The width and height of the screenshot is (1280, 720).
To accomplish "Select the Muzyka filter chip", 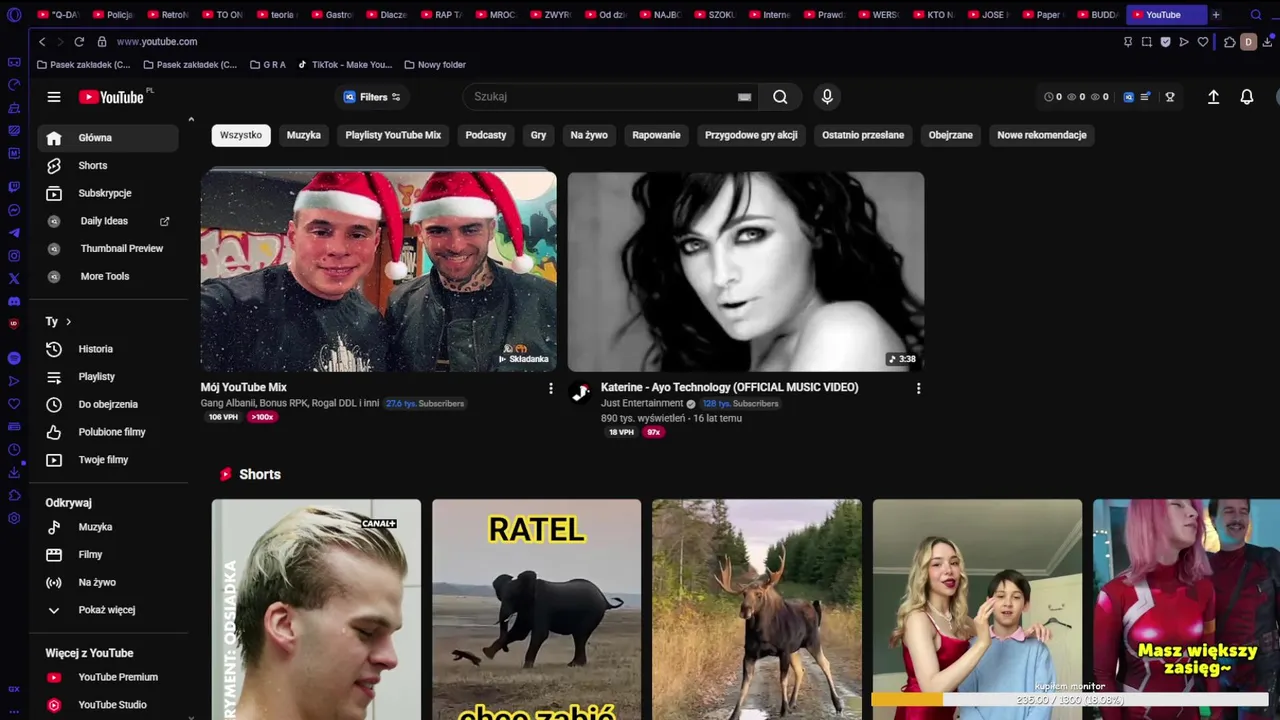I will [304, 135].
